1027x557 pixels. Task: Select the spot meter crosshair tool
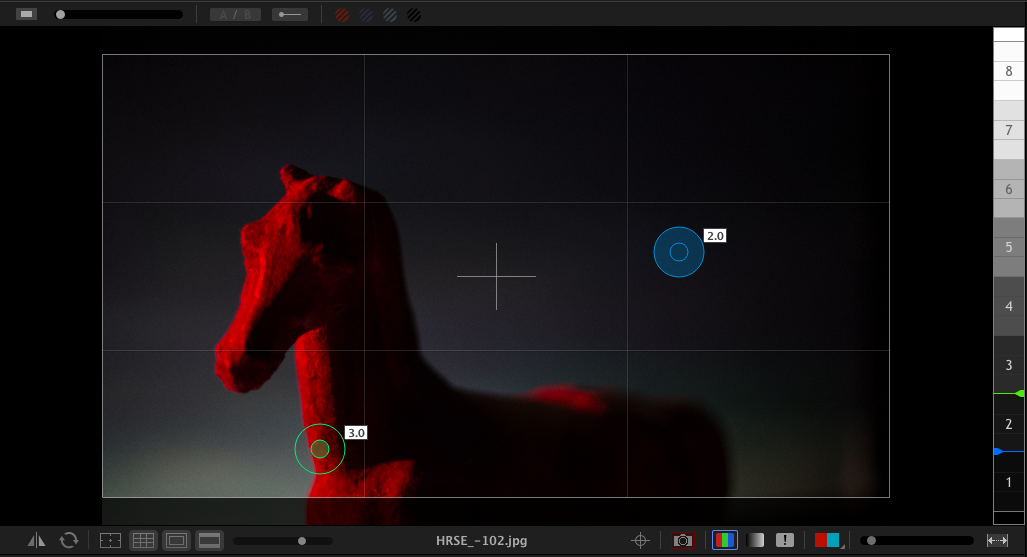coord(640,541)
